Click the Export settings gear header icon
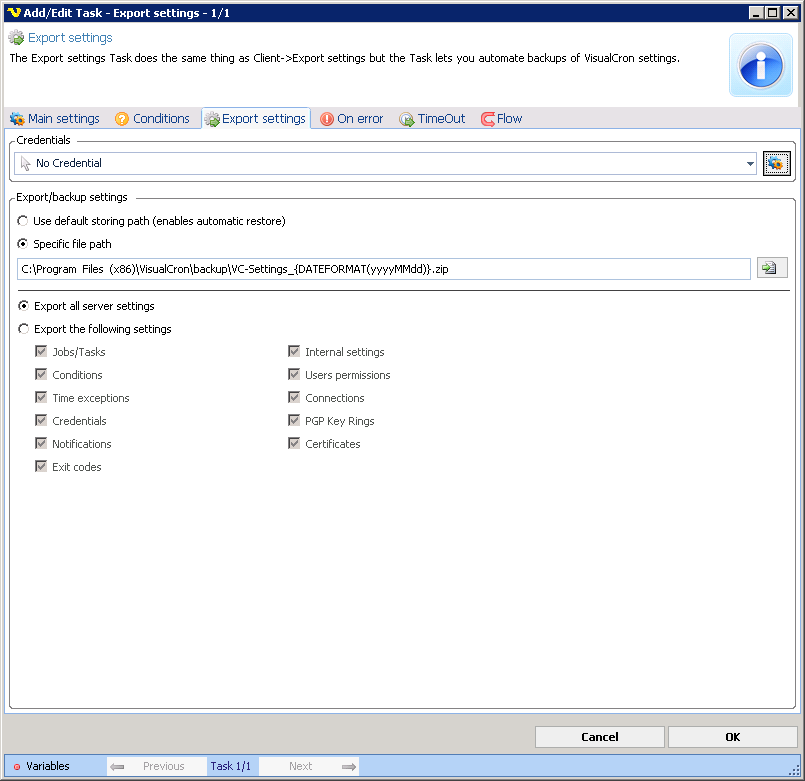 pyautogui.click(x=16, y=38)
